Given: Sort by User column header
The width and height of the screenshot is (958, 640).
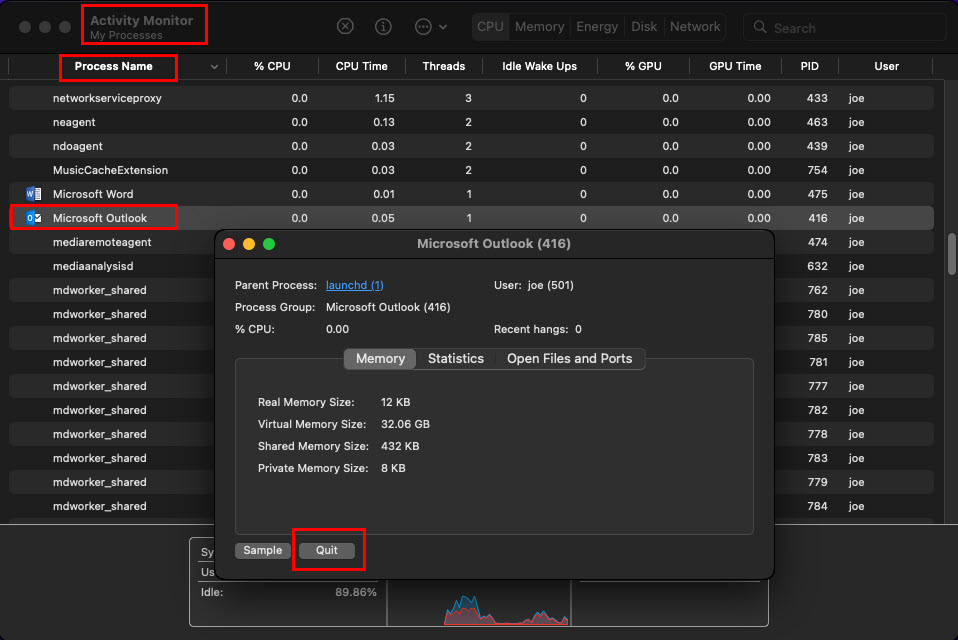Looking at the screenshot, I should tap(886, 66).
